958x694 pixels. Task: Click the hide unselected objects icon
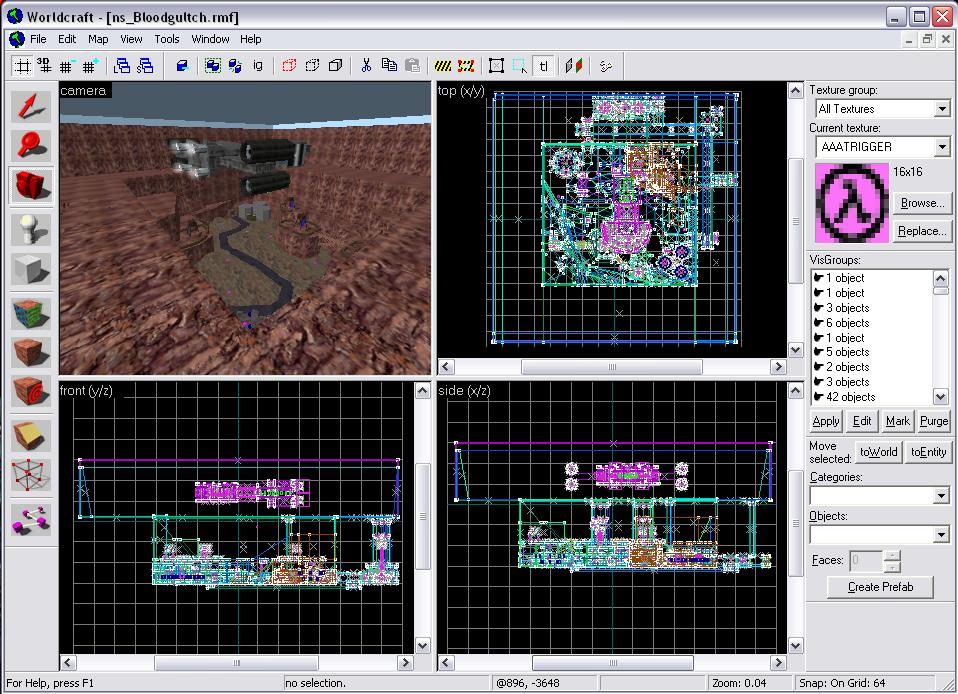click(312, 66)
